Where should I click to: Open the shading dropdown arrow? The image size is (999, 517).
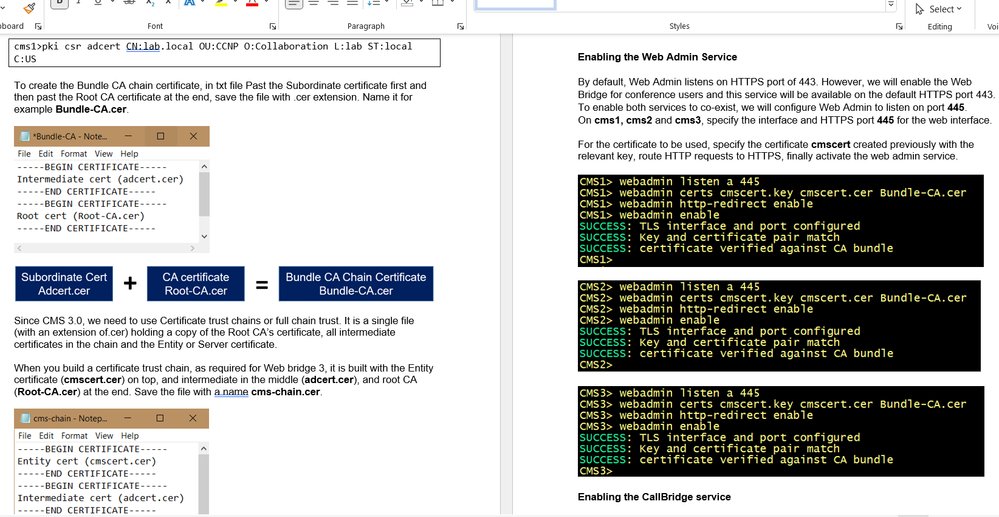coord(421,3)
